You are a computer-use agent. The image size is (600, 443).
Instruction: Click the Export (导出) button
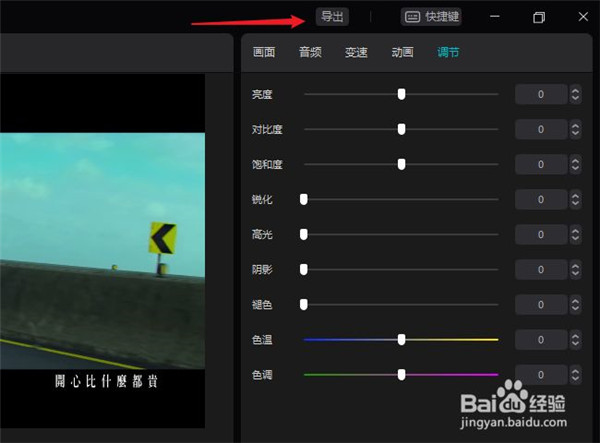coord(331,17)
